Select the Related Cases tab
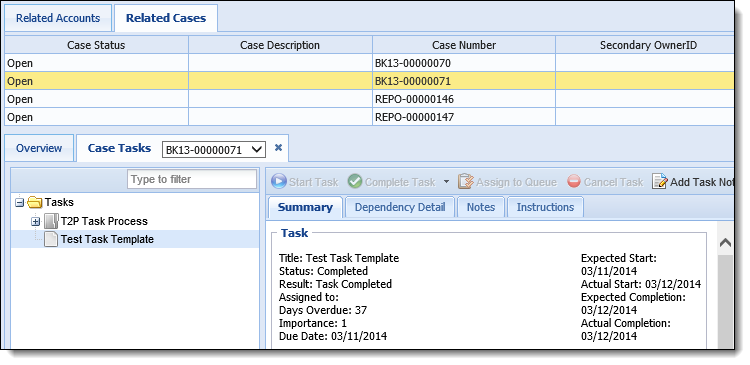This screenshot has height=365, width=750. (166, 18)
